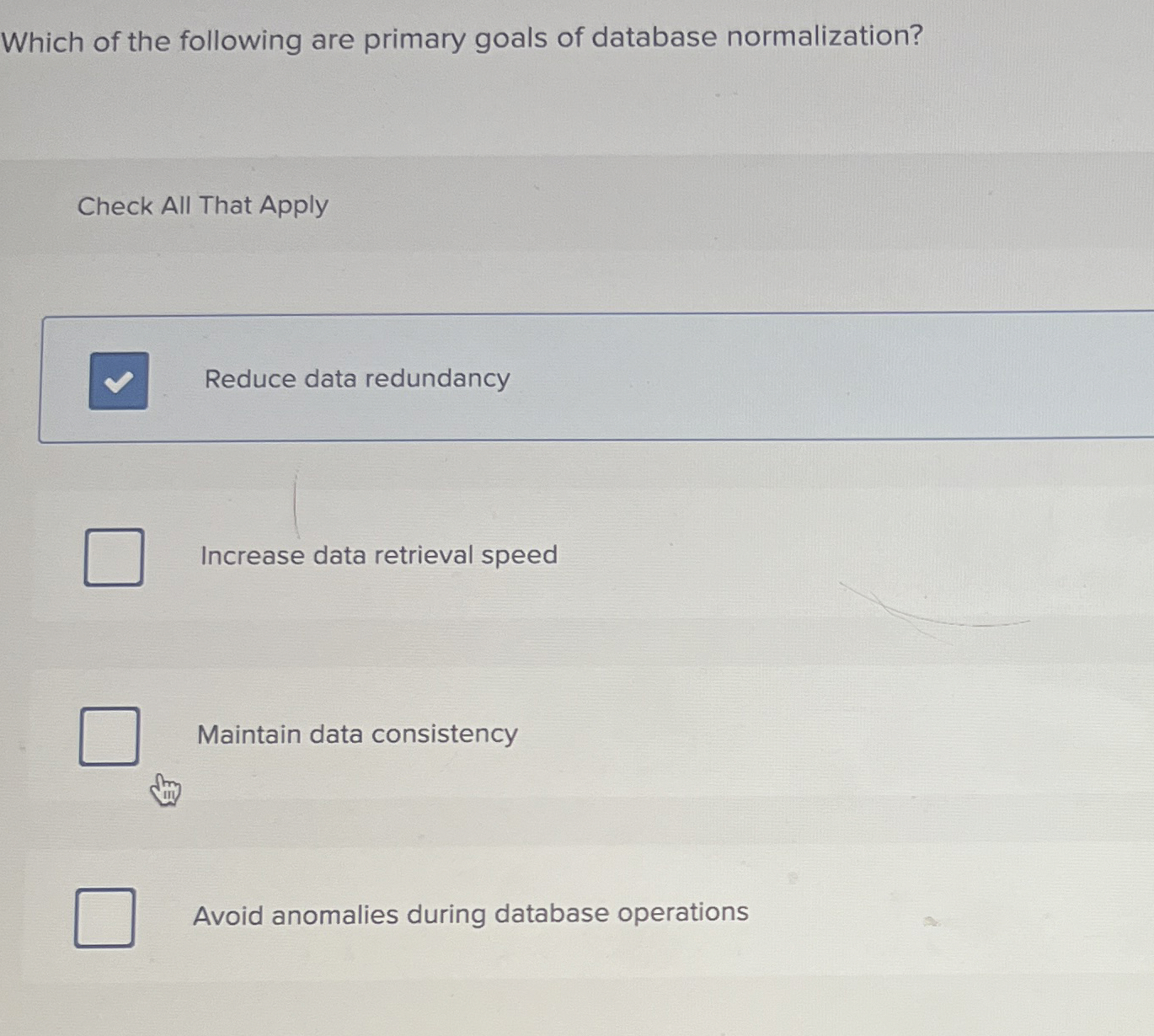1154x1036 pixels.
Task: Select the 'Maintain data consistency' answer row
Action: [x=505, y=735]
